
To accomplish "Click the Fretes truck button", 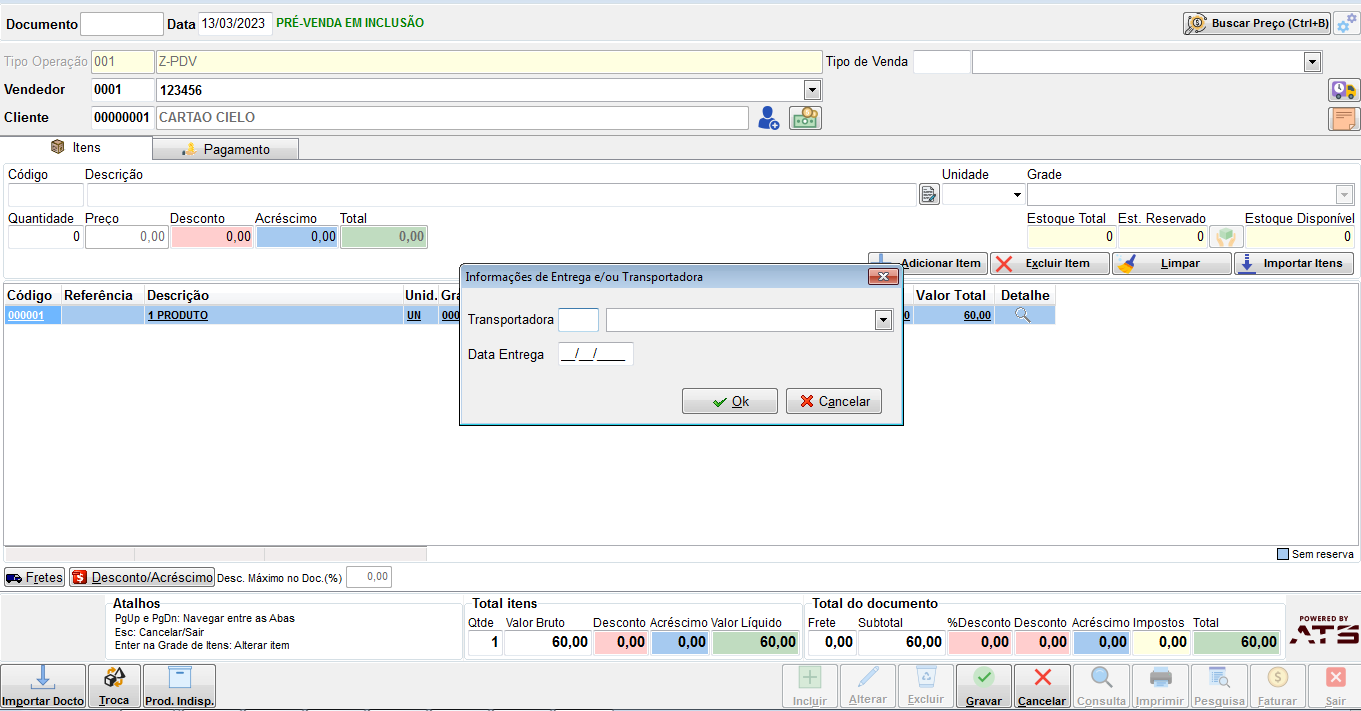I will (34, 577).
